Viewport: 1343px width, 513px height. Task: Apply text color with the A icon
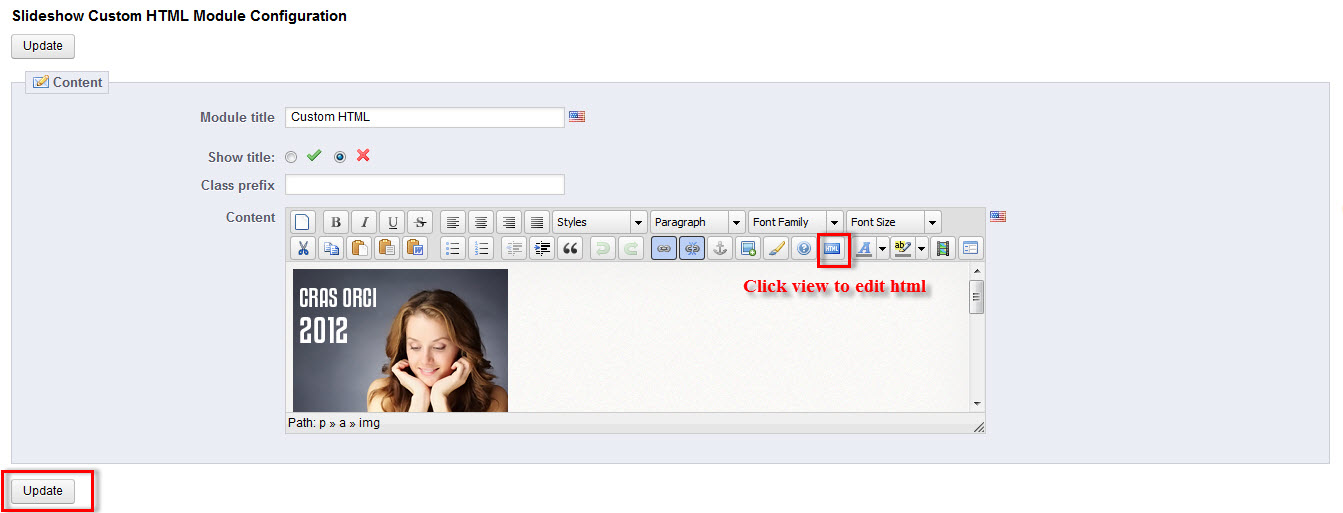[865, 248]
